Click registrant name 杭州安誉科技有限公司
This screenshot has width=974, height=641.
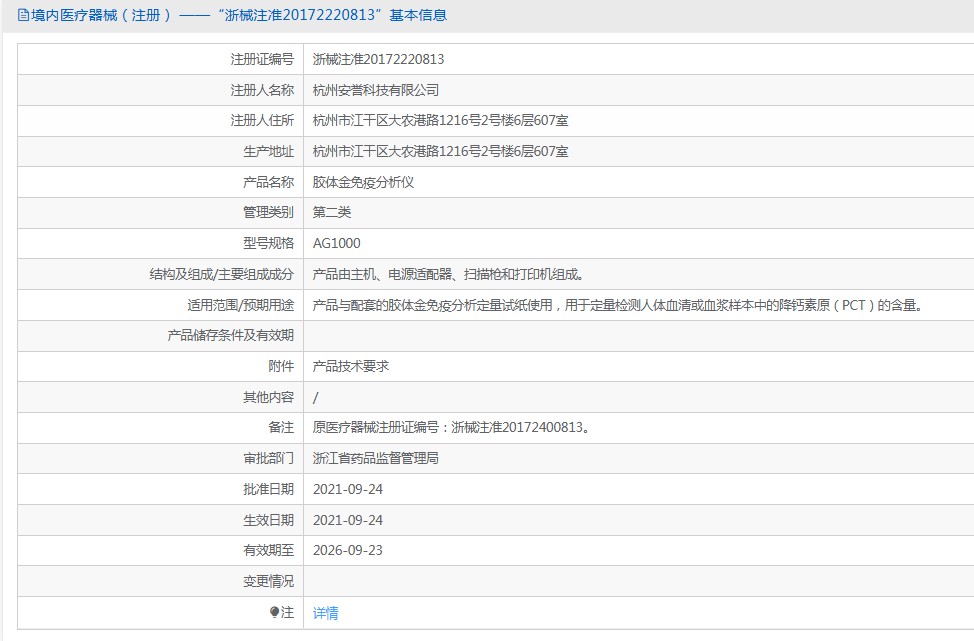point(376,90)
